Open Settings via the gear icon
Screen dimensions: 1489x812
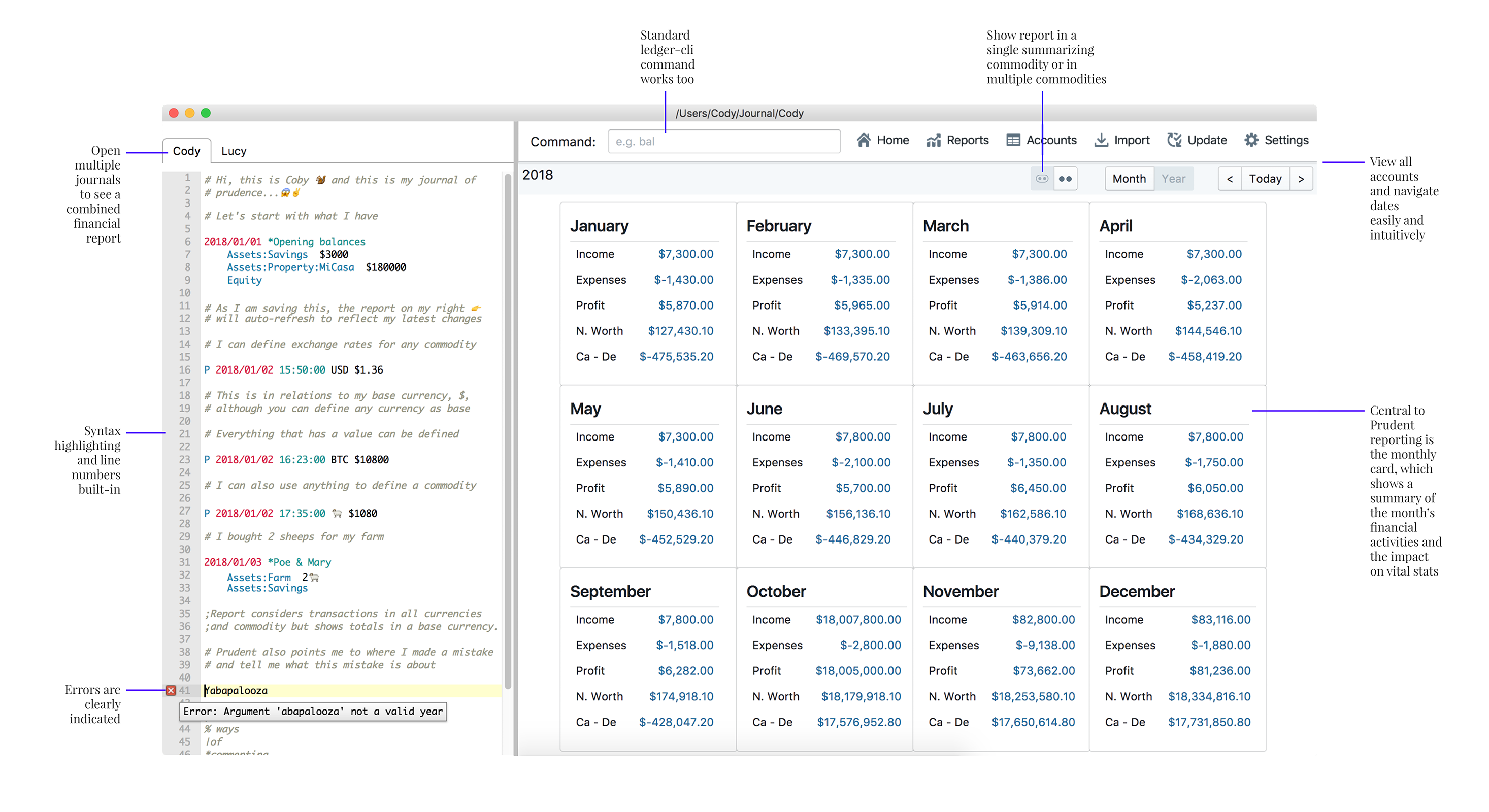point(1251,141)
